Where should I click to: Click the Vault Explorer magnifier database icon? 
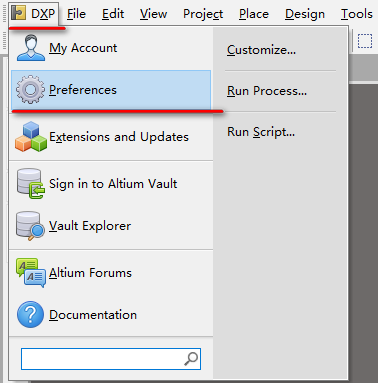30,226
